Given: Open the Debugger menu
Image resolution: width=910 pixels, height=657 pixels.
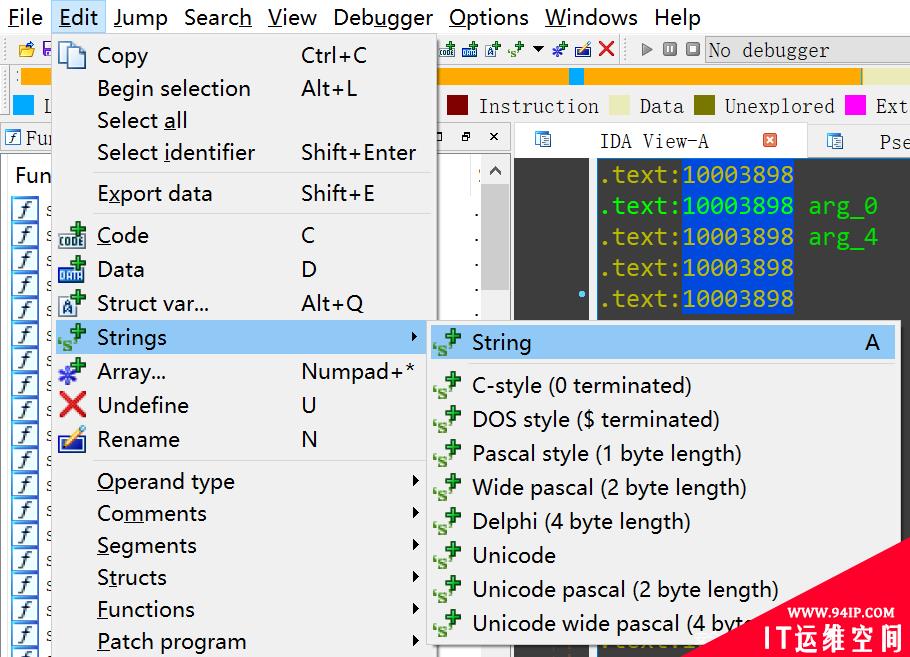Looking at the screenshot, I should coord(383,18).
